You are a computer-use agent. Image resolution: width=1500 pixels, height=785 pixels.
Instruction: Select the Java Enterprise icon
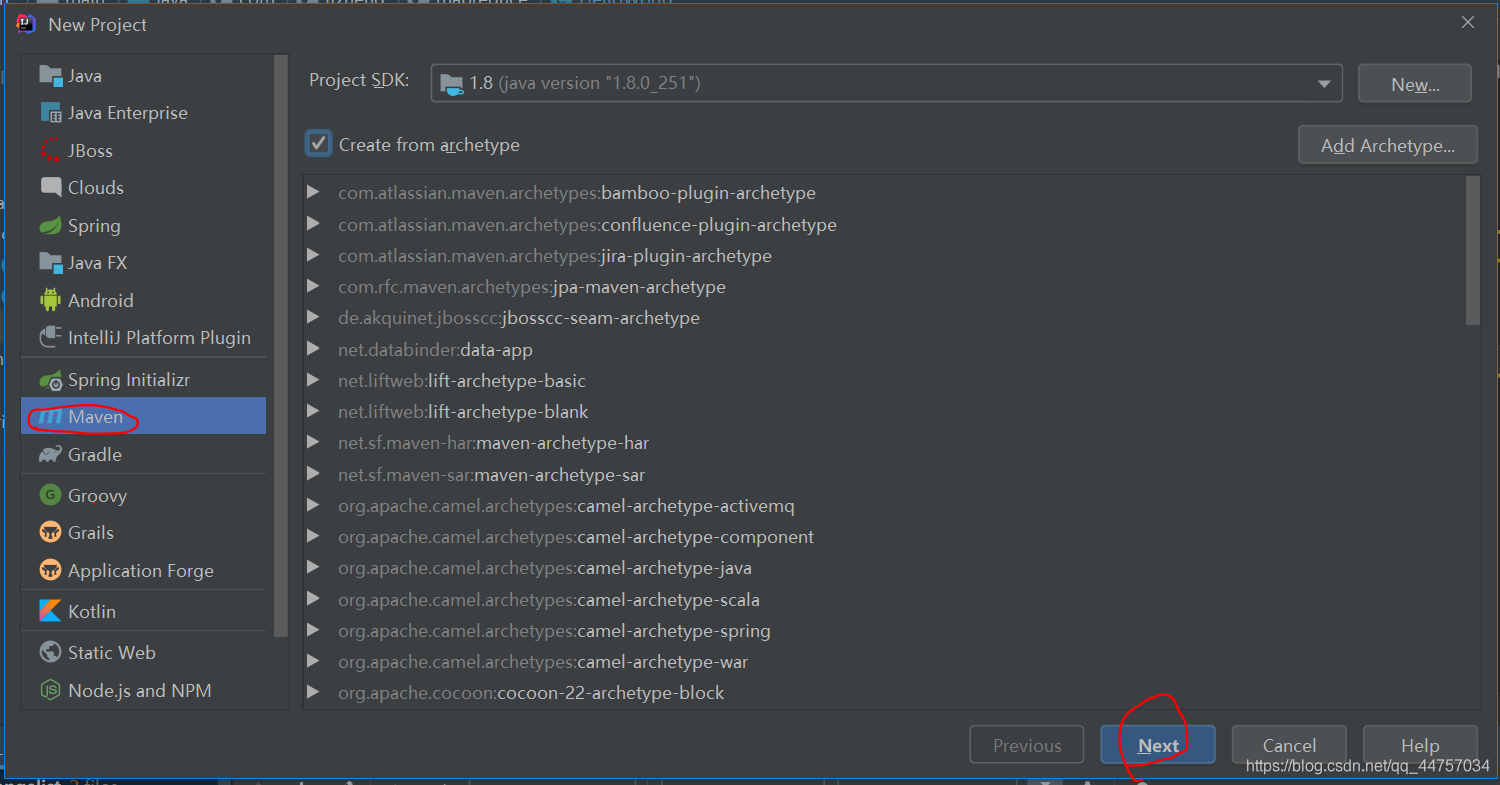(x=50, y=112)
